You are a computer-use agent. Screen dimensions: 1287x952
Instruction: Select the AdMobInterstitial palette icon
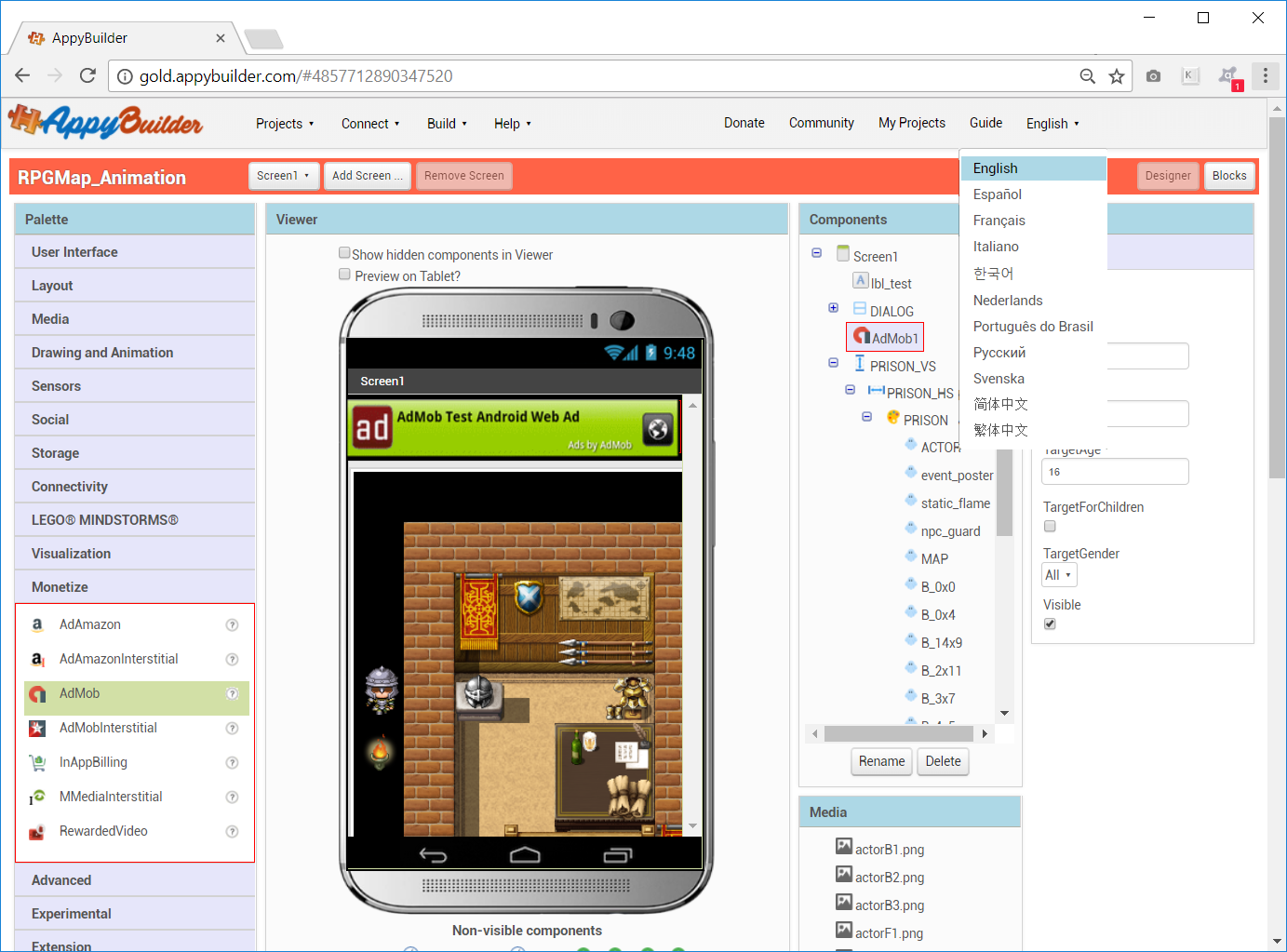pyautogui.click(x=35, y=728)
